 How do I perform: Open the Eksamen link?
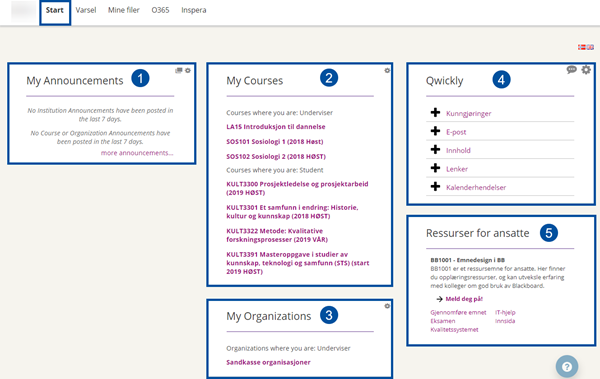point(443,321)
